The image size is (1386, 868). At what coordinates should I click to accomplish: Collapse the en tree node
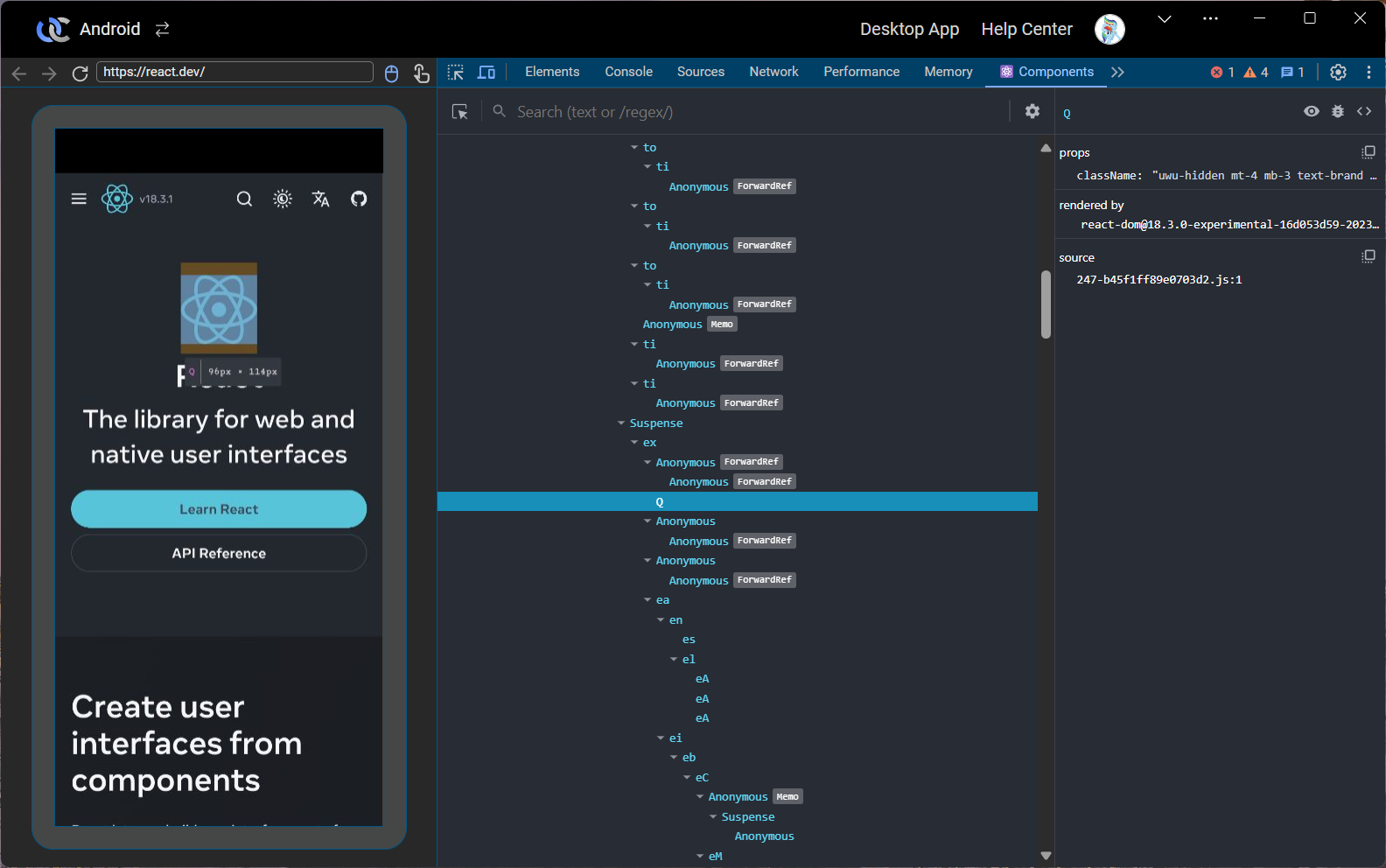tap(661, 620)
